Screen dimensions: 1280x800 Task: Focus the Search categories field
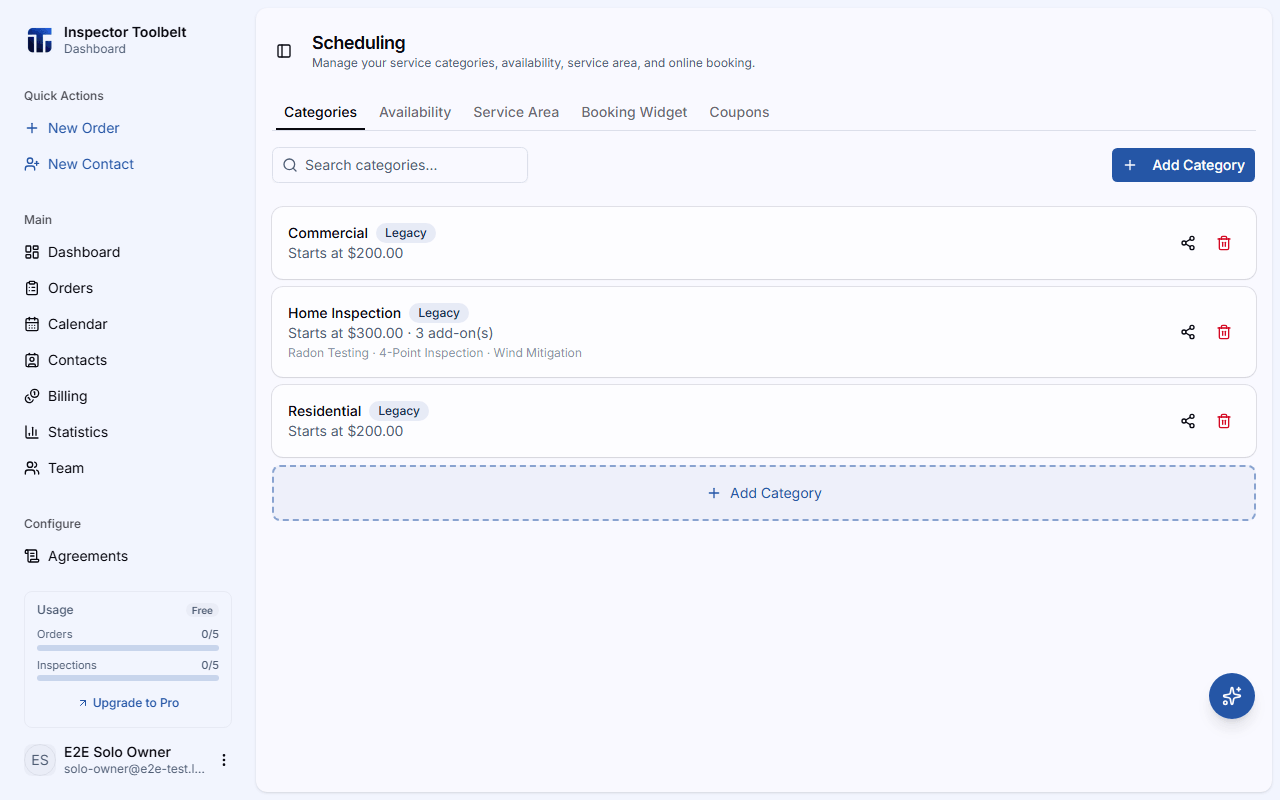(400, 165)
